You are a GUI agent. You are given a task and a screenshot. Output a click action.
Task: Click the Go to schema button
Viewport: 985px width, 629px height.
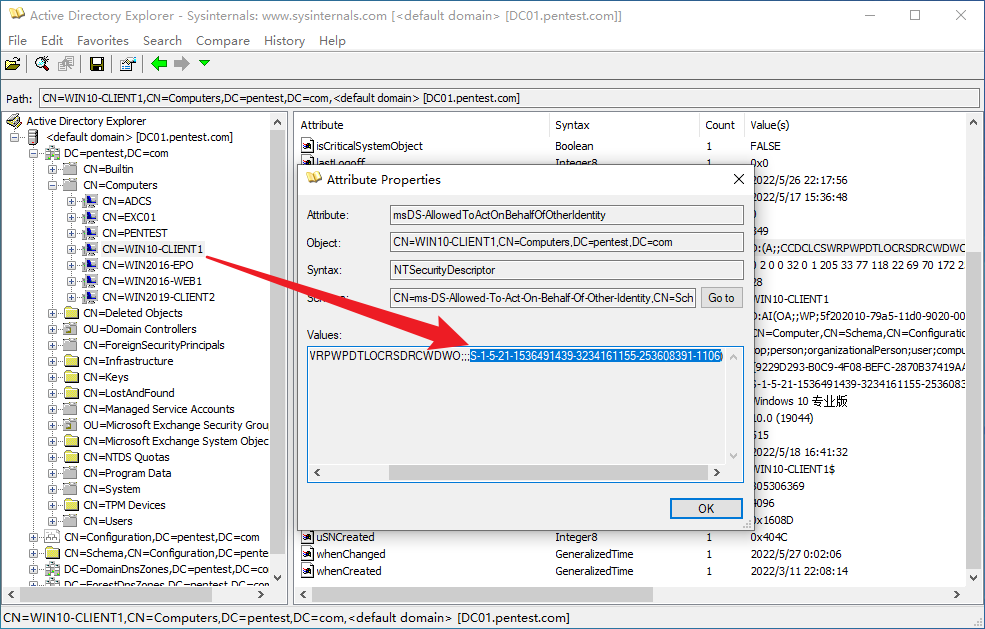[x=721, y=298]
